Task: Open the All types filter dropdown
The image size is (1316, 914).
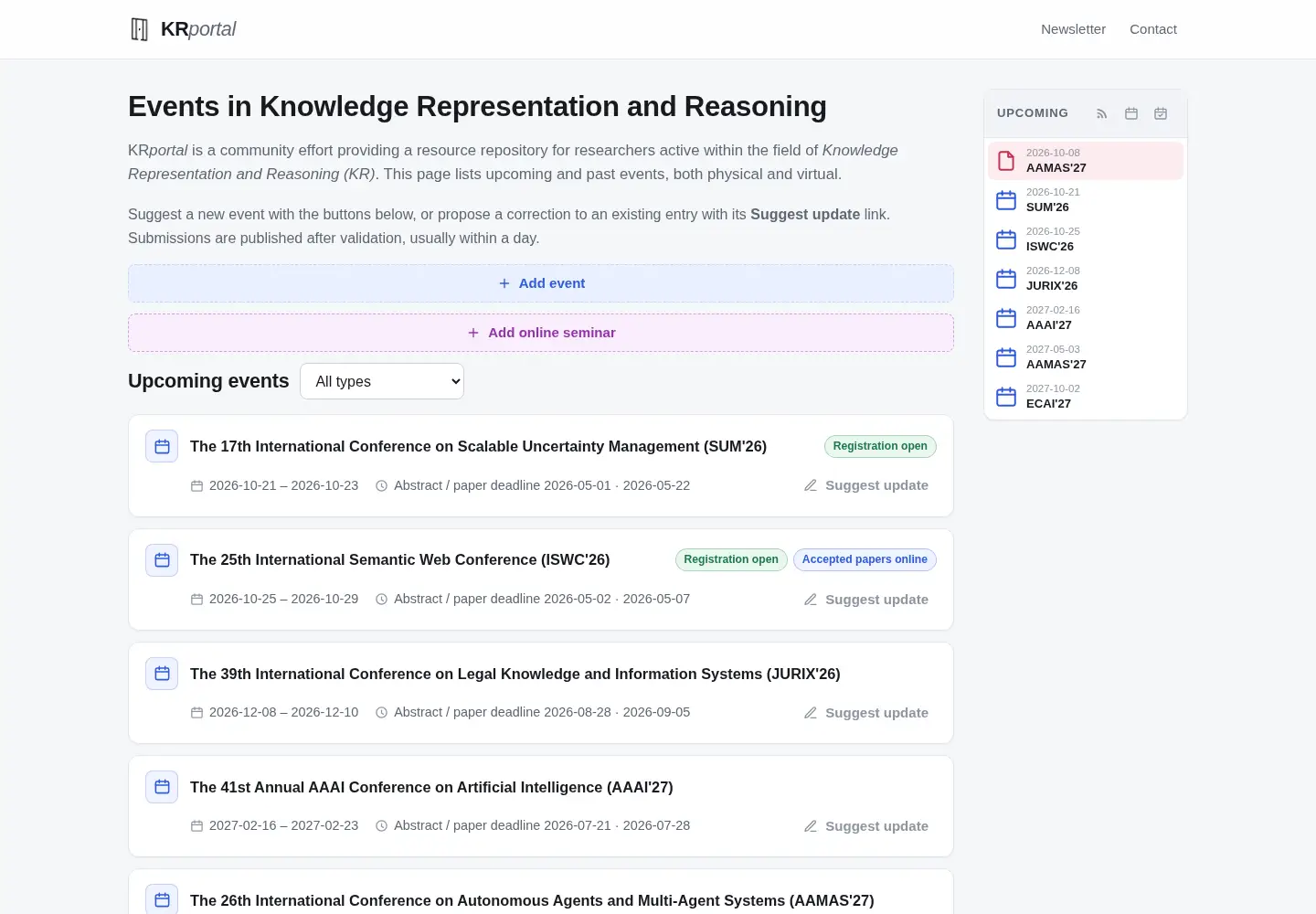Action: pyautogui.click(x=382, y=381)
